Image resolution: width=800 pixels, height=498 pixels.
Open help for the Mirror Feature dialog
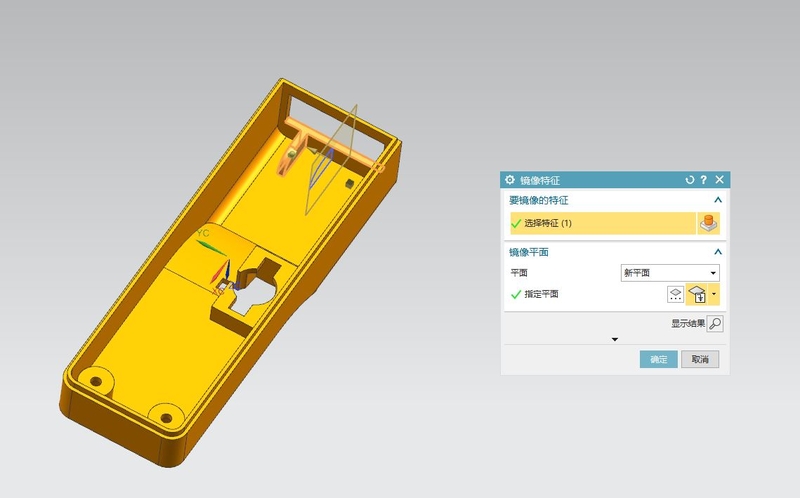point(704,180)
